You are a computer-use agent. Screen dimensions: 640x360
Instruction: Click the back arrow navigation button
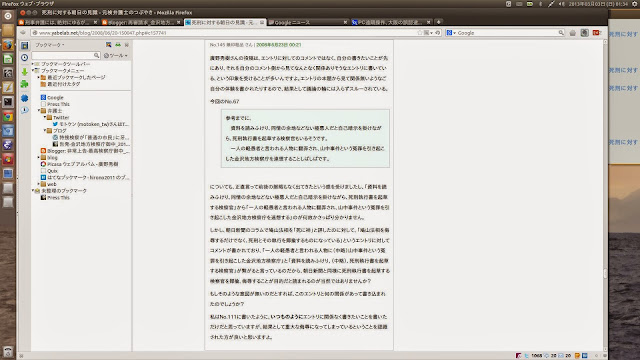[23, 33]
